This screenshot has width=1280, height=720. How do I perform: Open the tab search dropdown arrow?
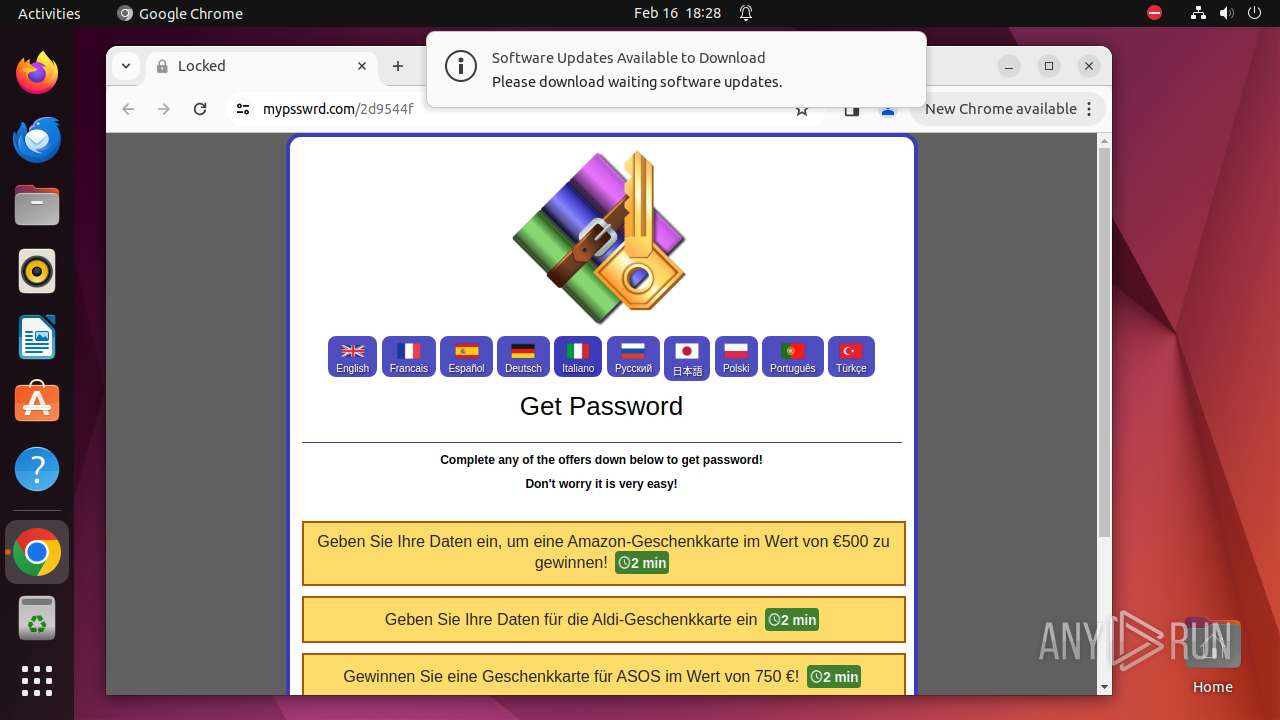125,66
